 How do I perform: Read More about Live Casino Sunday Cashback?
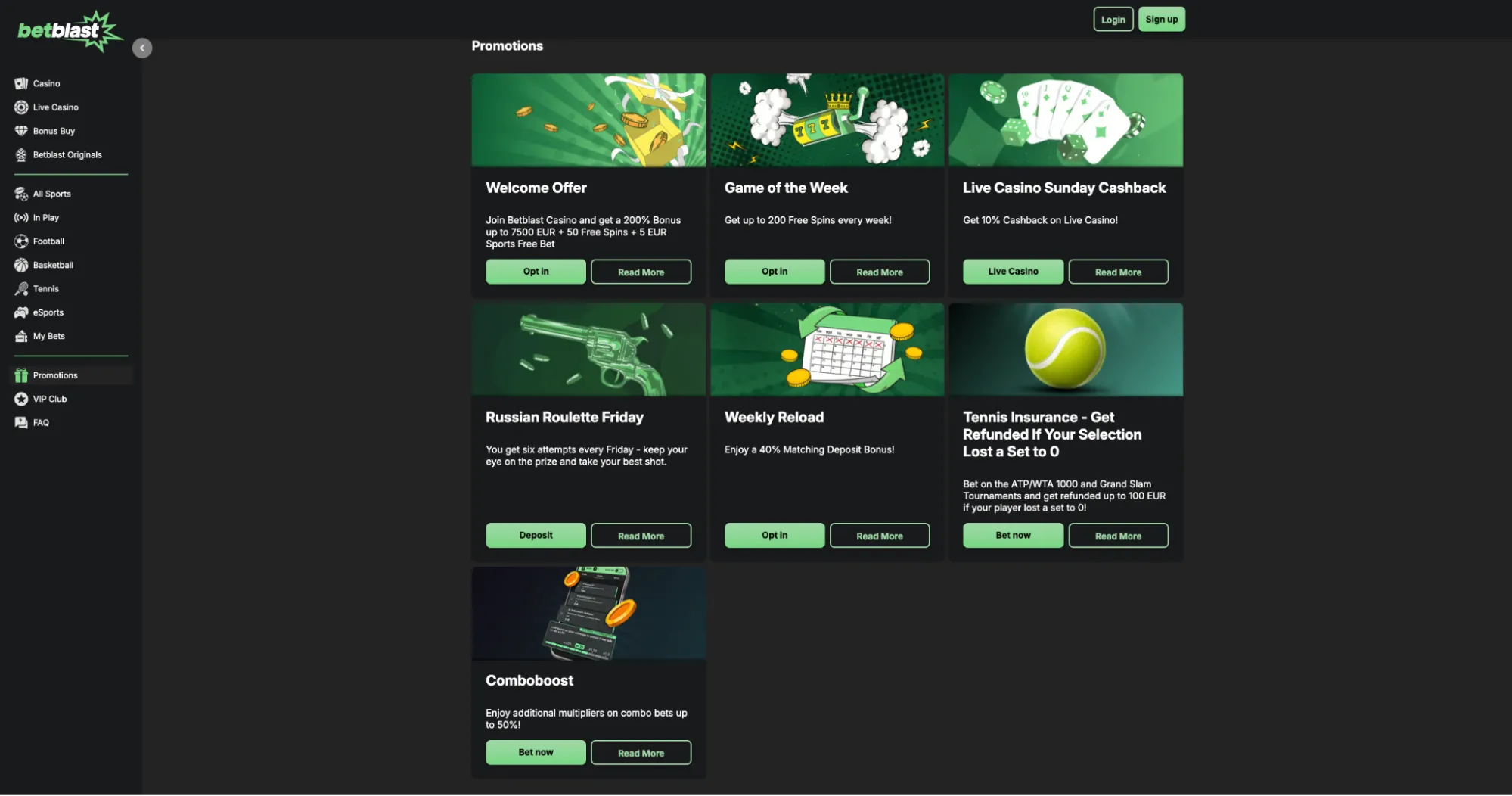pyautogui.click(x=1118, y=272)
